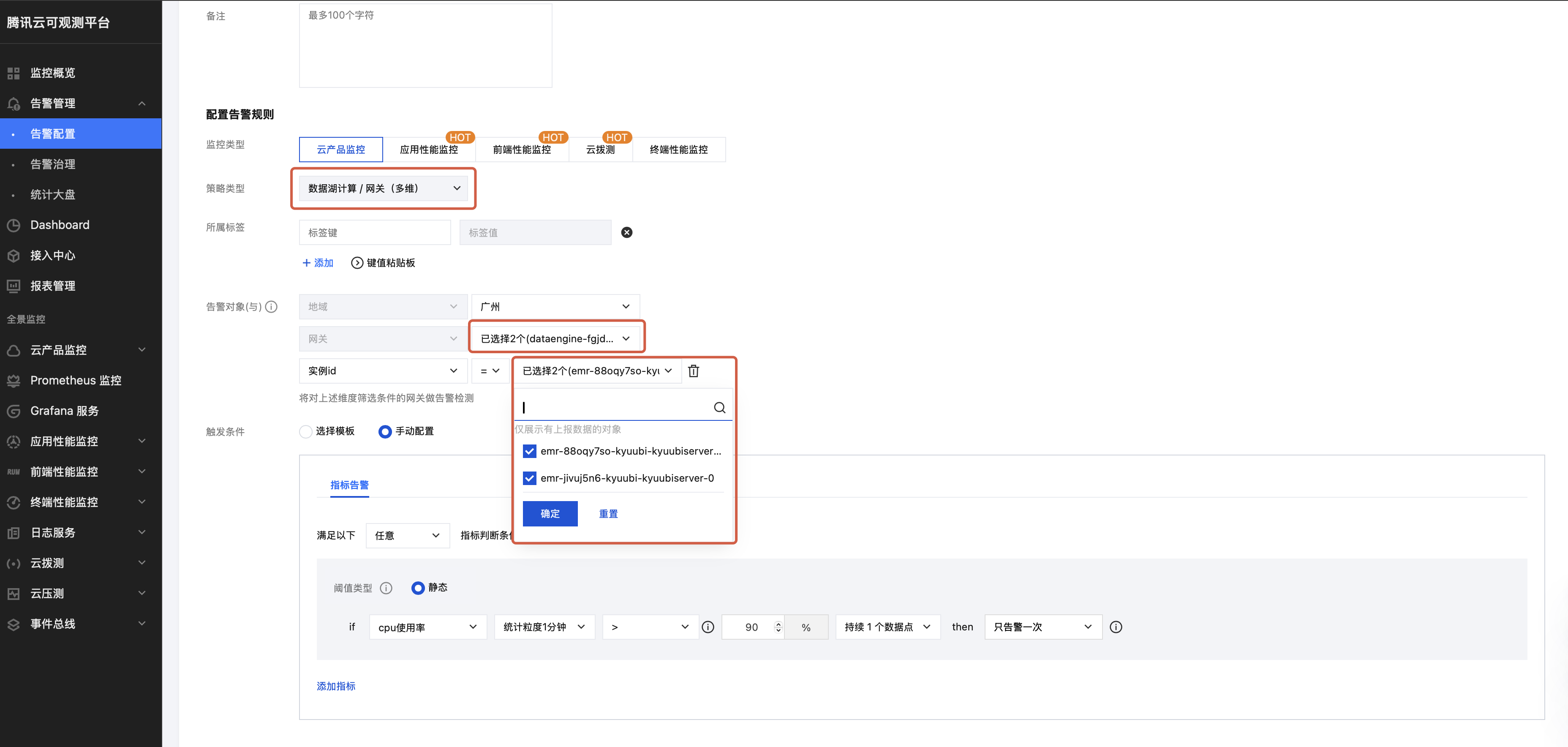Viewport: 1568px width, 747px height.
Task: Collapse the 告警管理 sidebar section
Action: [142, 104]
